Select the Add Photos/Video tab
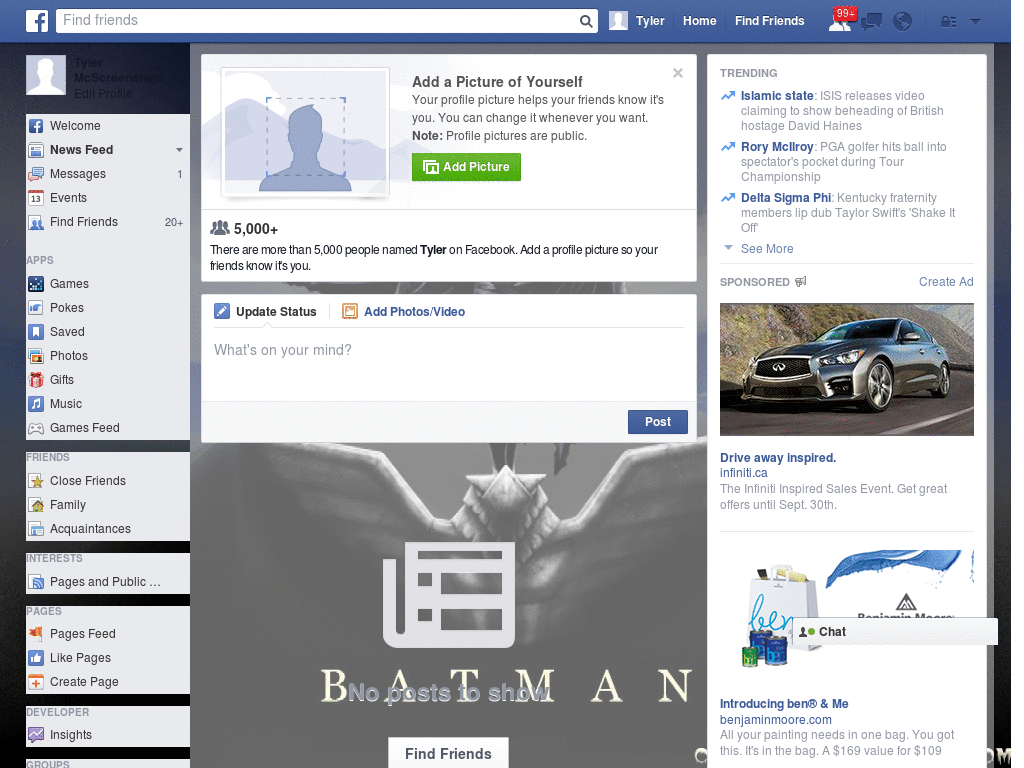Screen dimensions: 1024x768 404,312
